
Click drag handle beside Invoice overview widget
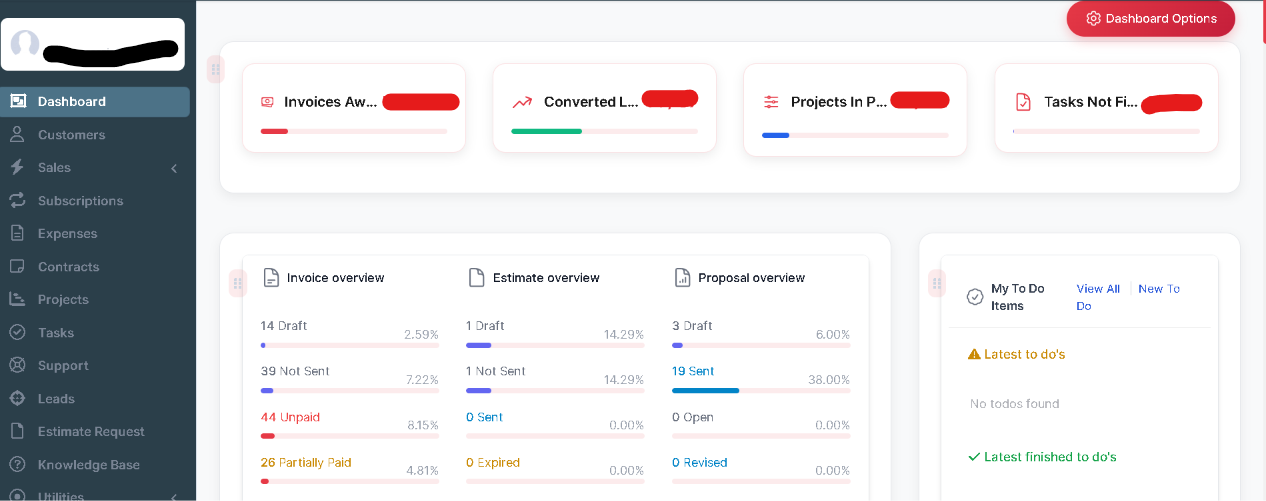(x=238, y=283)
